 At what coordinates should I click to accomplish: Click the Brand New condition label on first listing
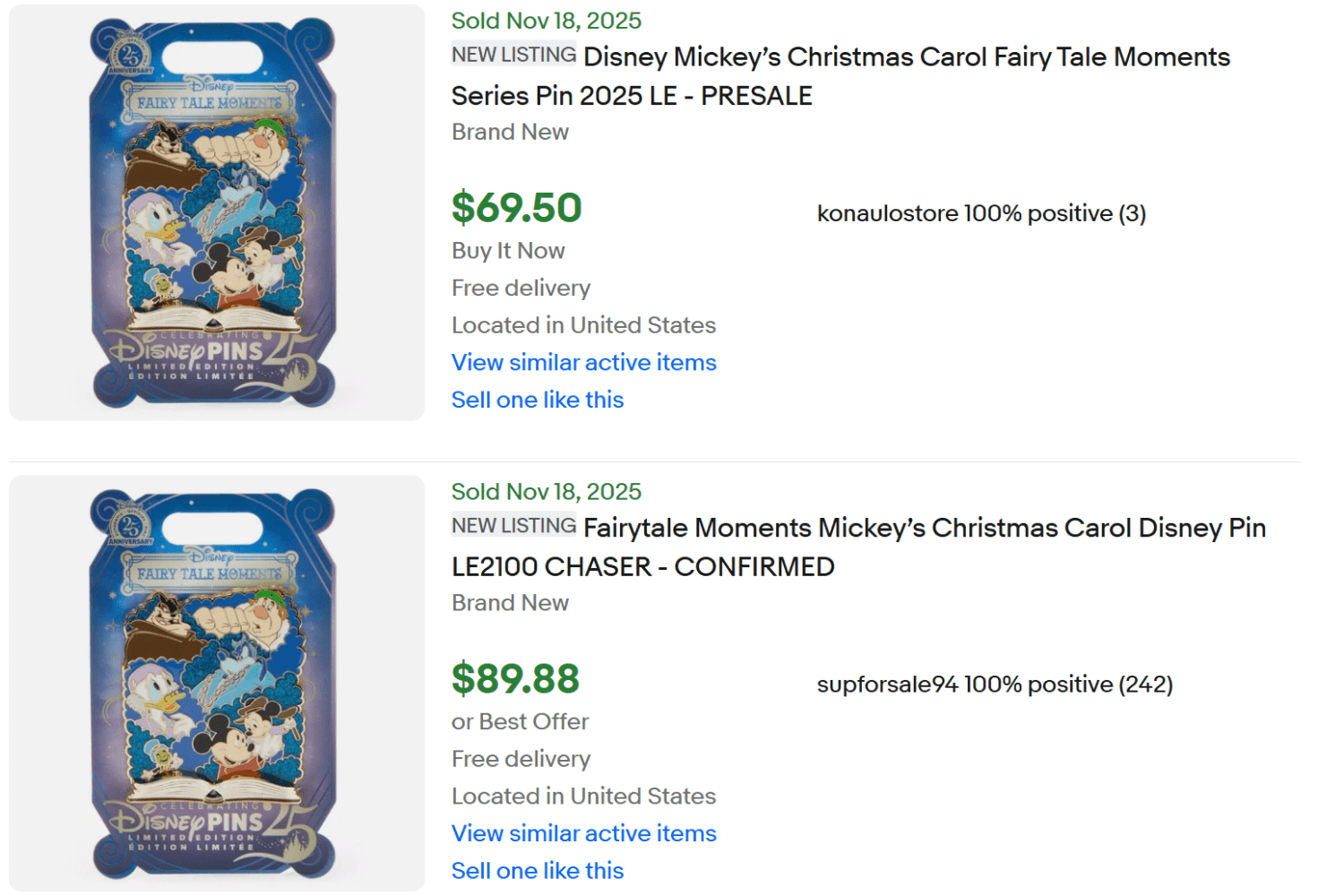click(x=510, y=132)
